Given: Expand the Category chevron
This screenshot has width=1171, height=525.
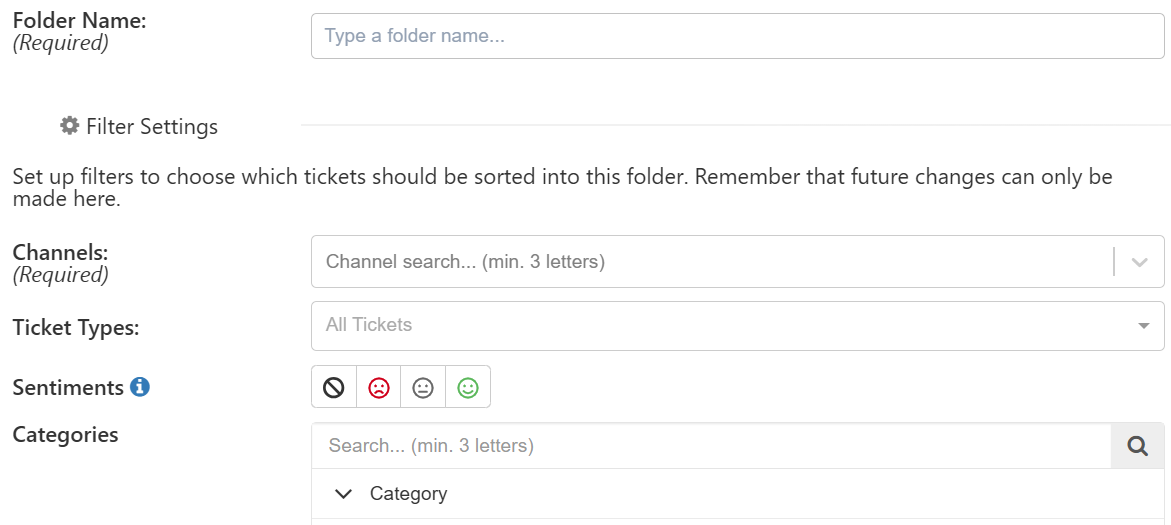Looking at the screenshot, I should tap(344, 494).
